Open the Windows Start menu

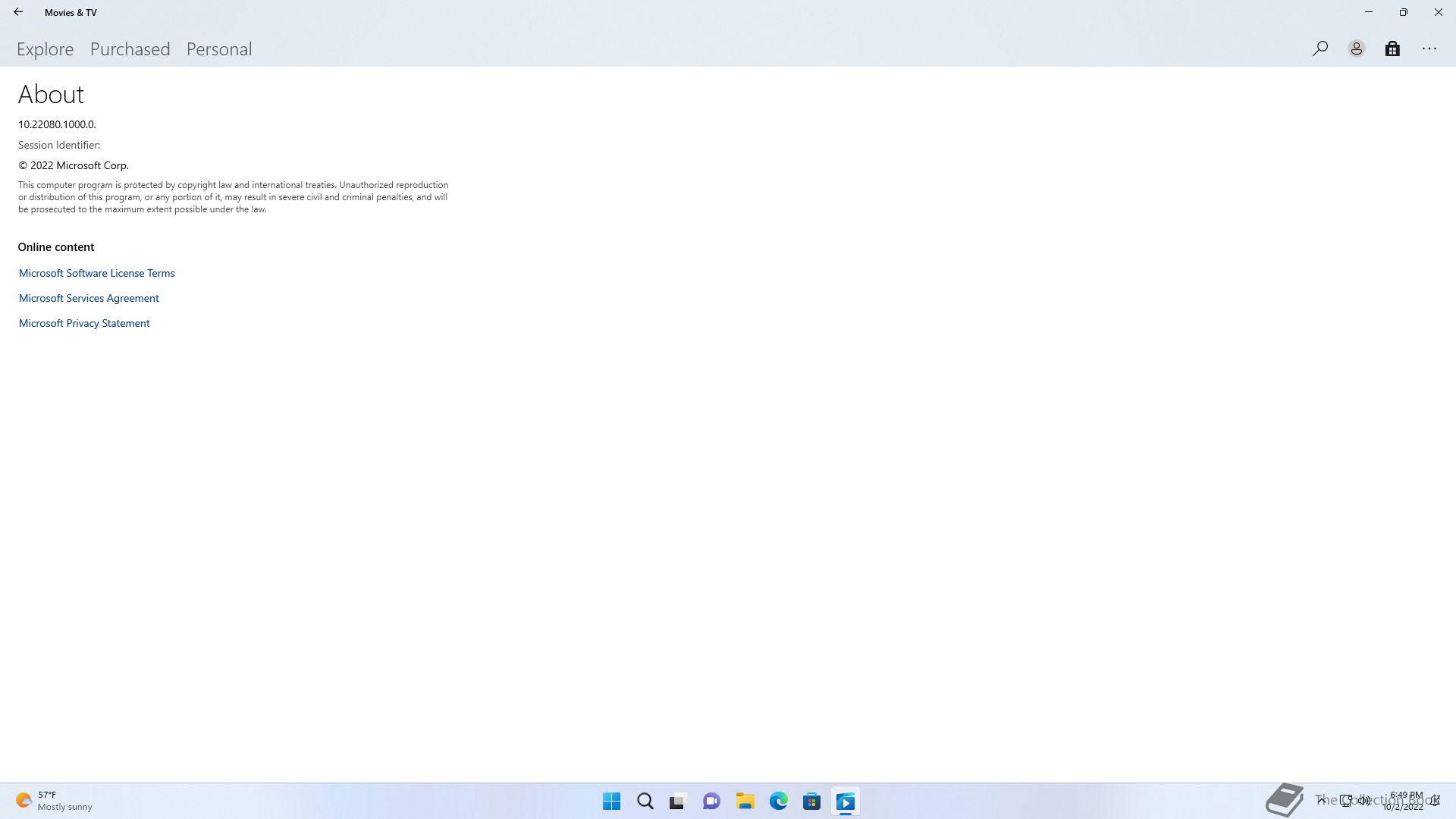tap(611, 802)
